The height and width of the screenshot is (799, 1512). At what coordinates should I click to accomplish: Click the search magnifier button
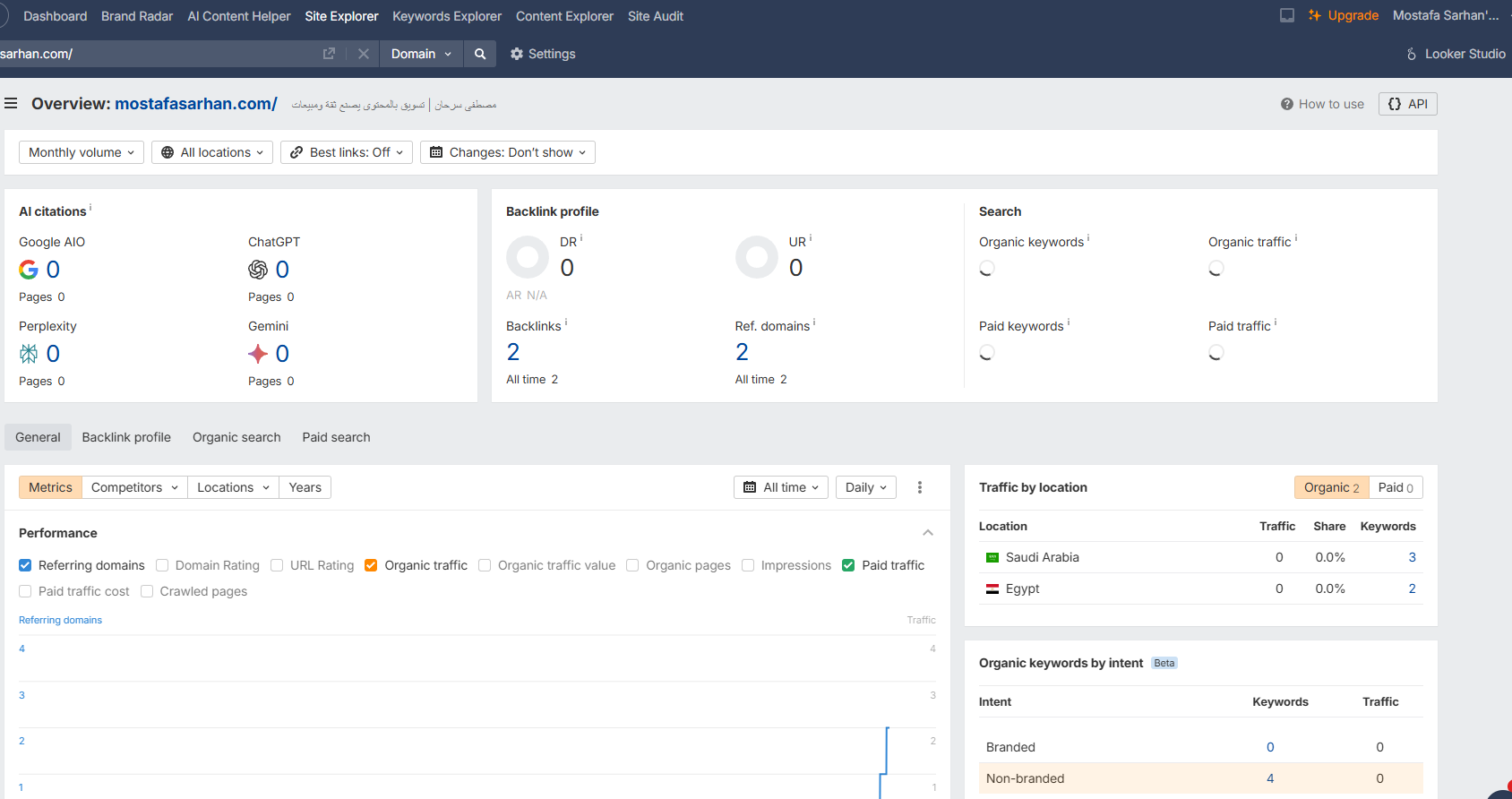coord(480,54)
